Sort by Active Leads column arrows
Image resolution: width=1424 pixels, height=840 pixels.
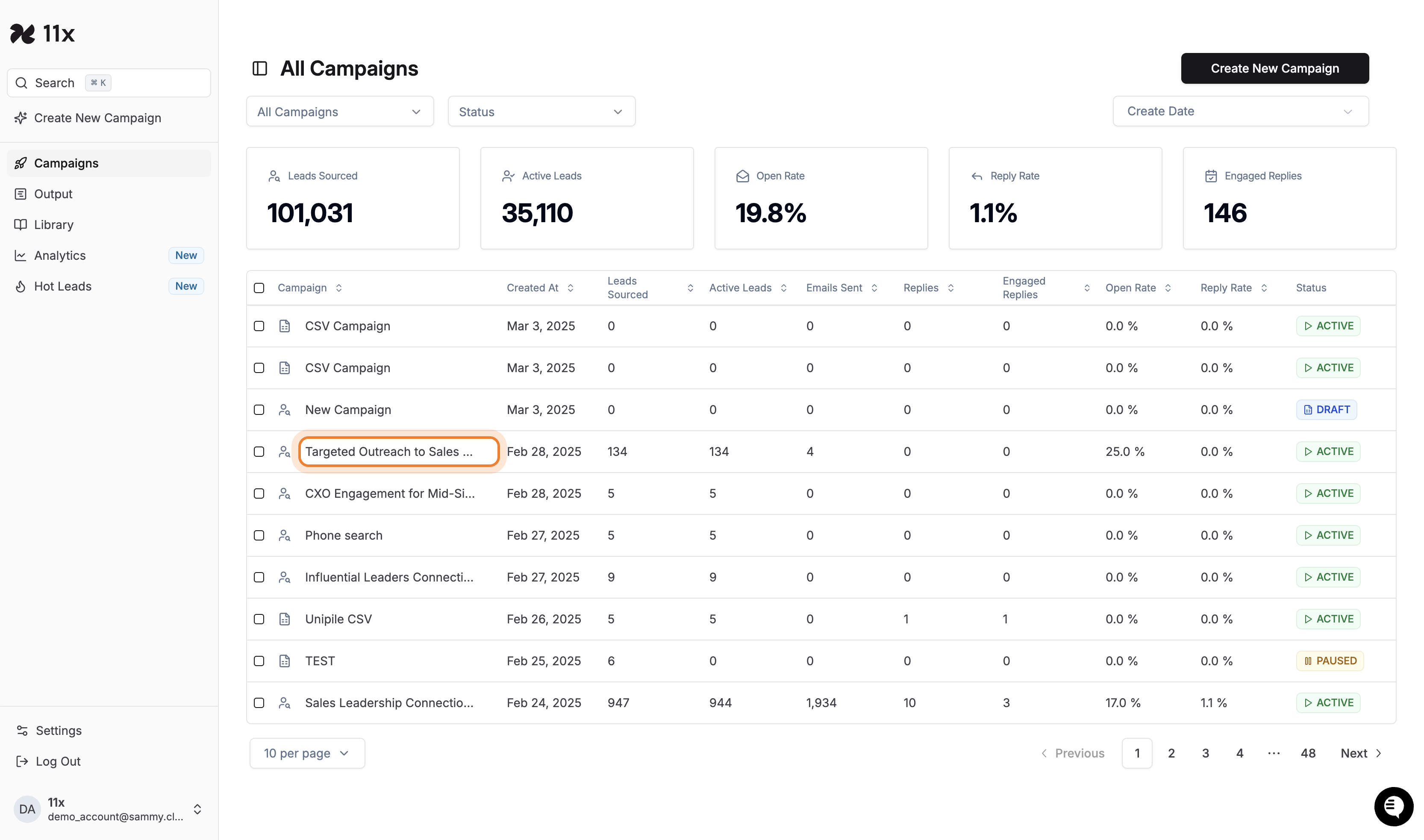[784, 288]
